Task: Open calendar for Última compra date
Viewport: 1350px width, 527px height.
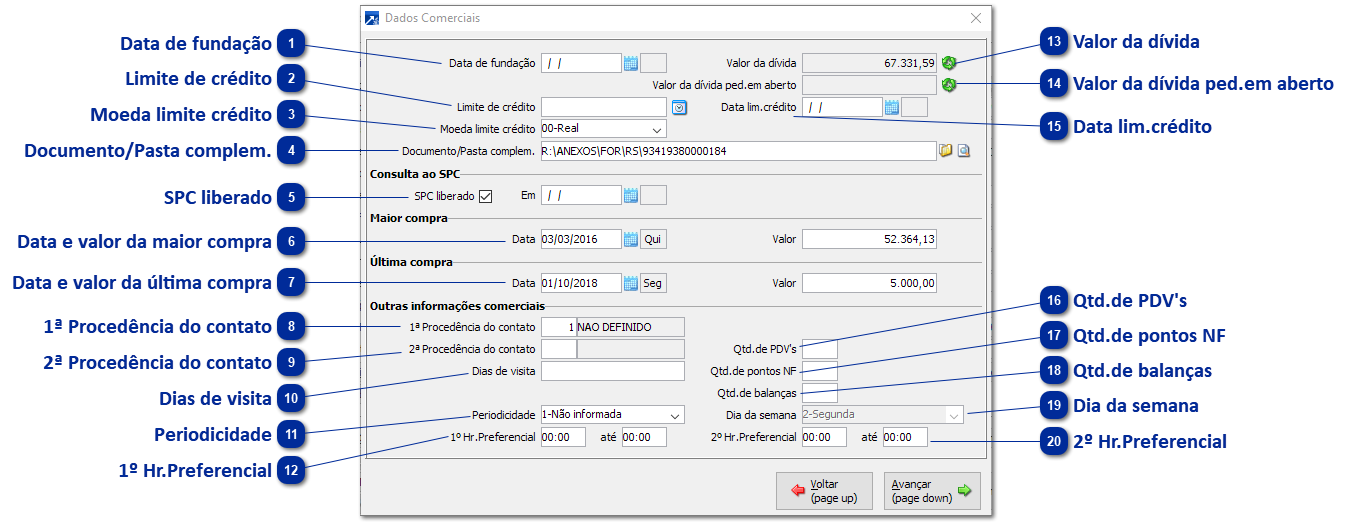Action: 631,283
